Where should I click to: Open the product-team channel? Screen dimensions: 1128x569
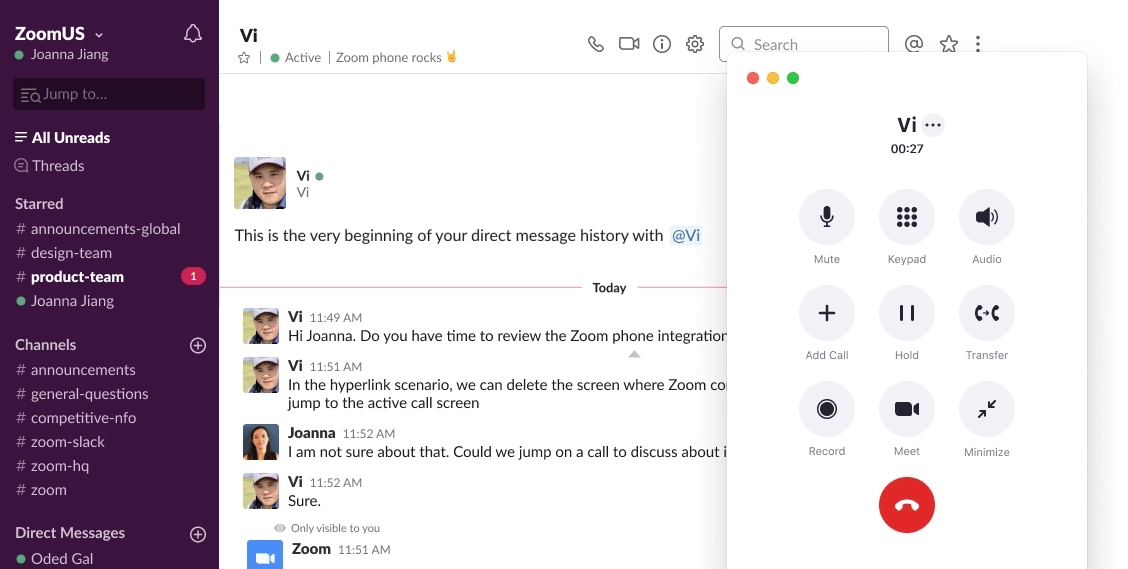(77, 277)
